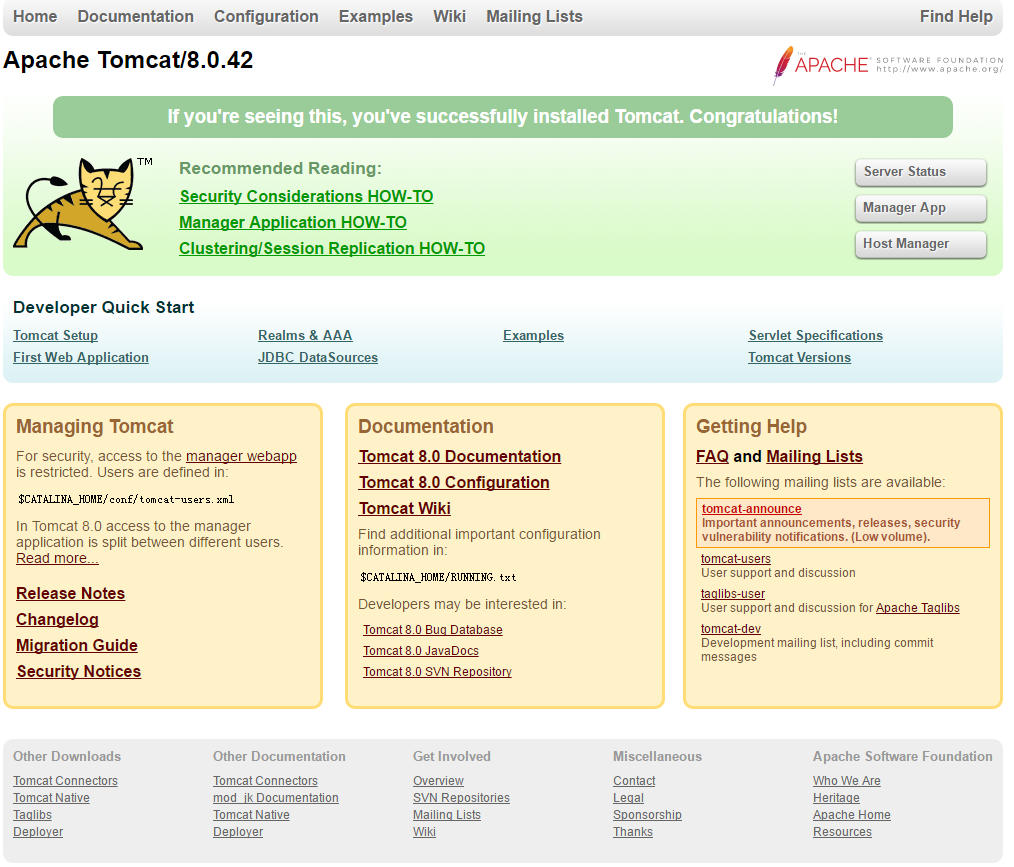Open Clustering/Session Replication HOW-TO link

(x=332, y=248)
